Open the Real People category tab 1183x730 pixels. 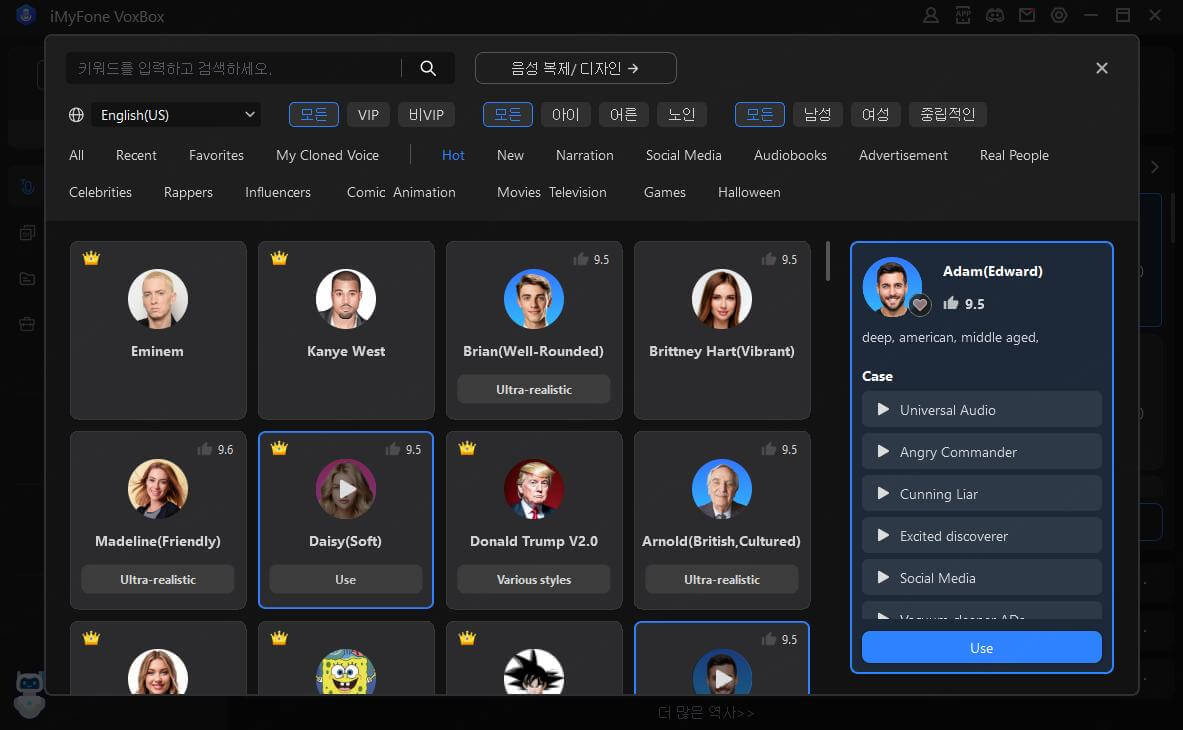point(1014,155)
